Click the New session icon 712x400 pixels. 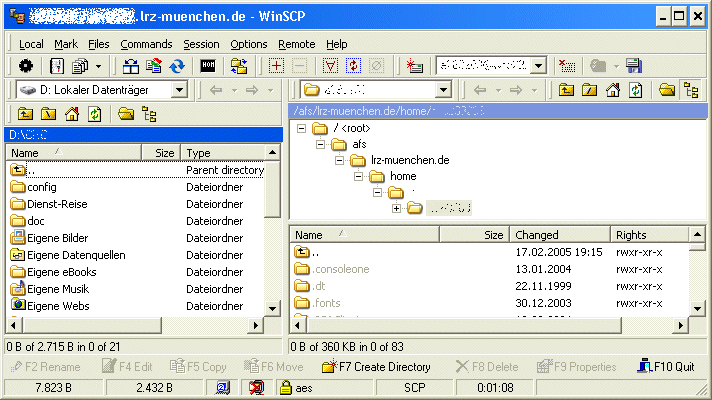tap(415, 66)
